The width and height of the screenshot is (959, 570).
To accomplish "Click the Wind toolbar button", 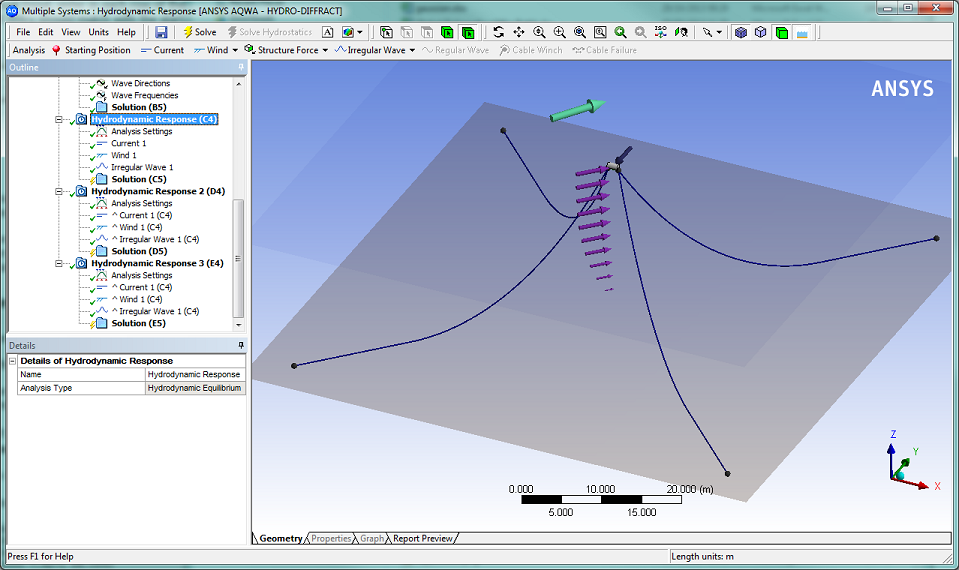I will pos(211,50).
